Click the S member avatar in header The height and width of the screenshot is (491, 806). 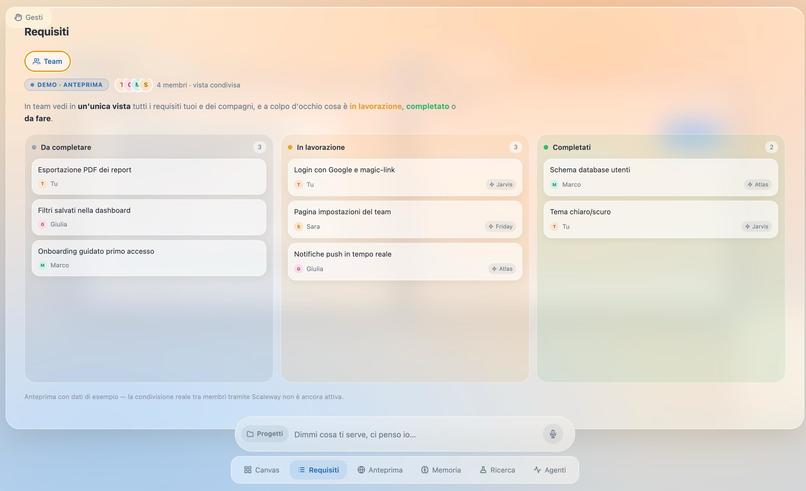(x=146, y=85)
